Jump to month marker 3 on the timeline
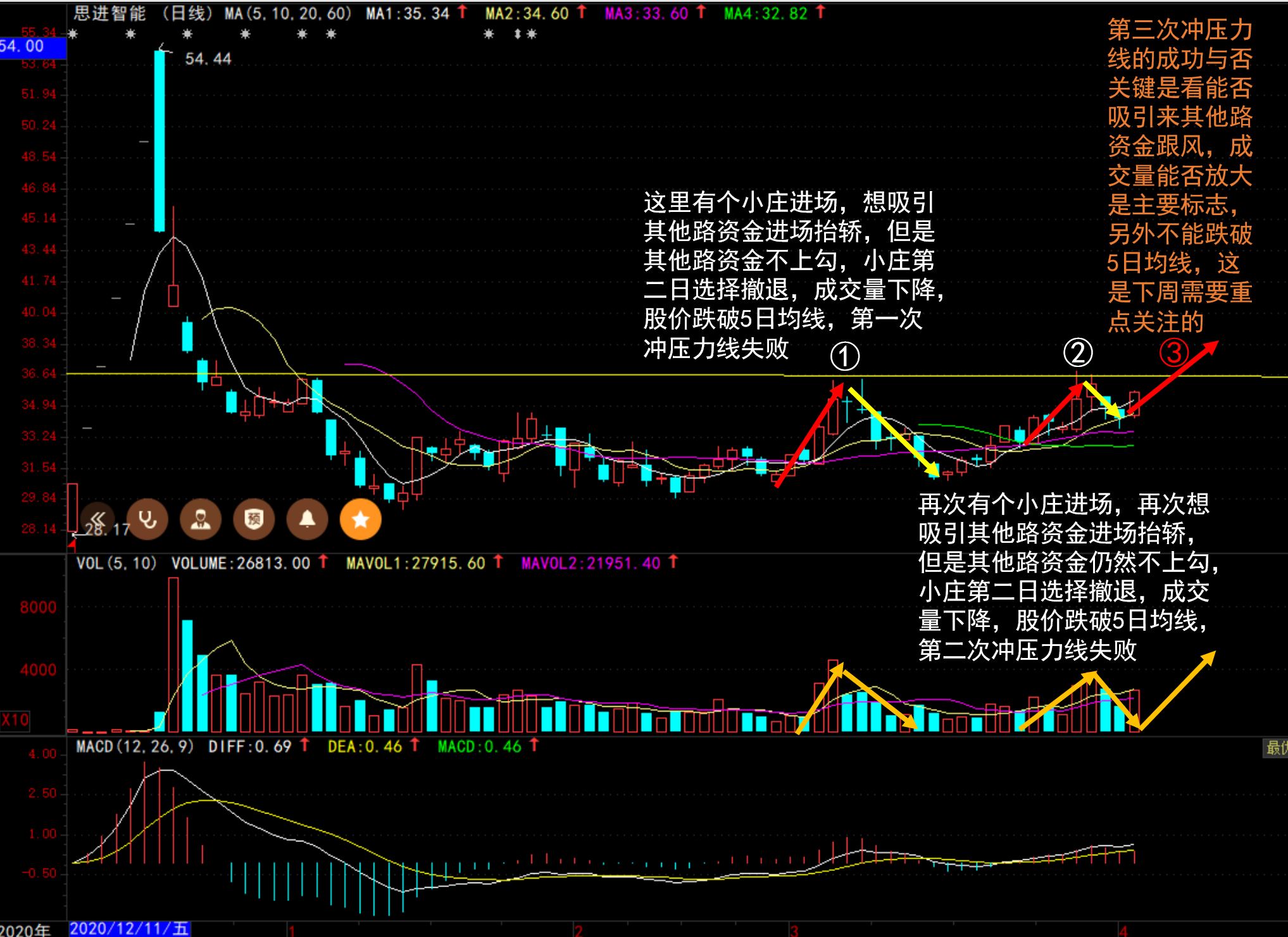Screen dimensions: 1288x937 (x=794, y=931)
